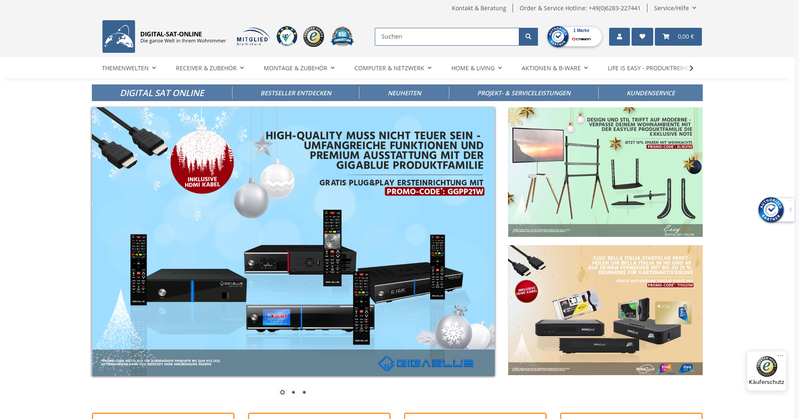Select third carousel slide dot

click(304, 392)
